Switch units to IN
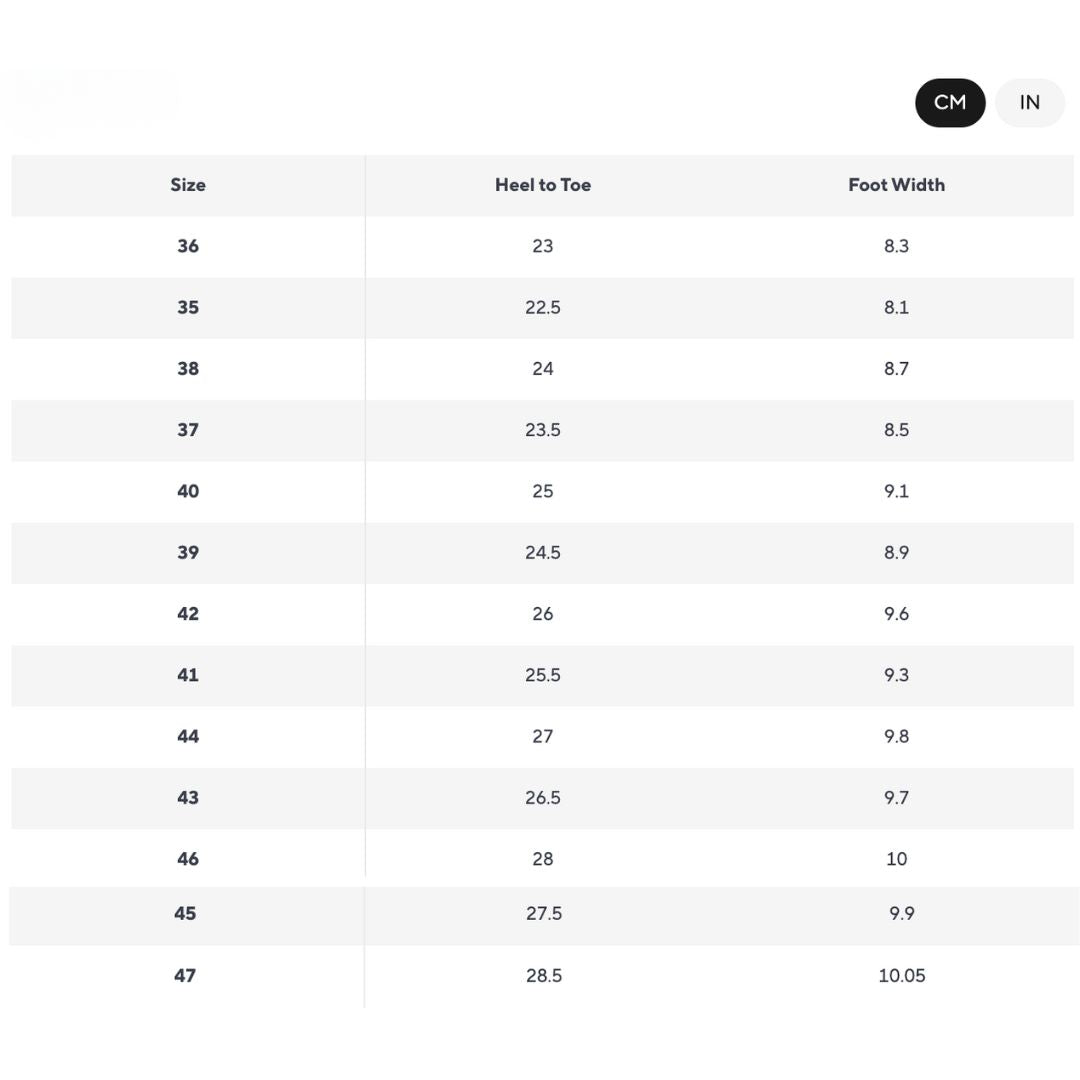 pos(1029,102)
